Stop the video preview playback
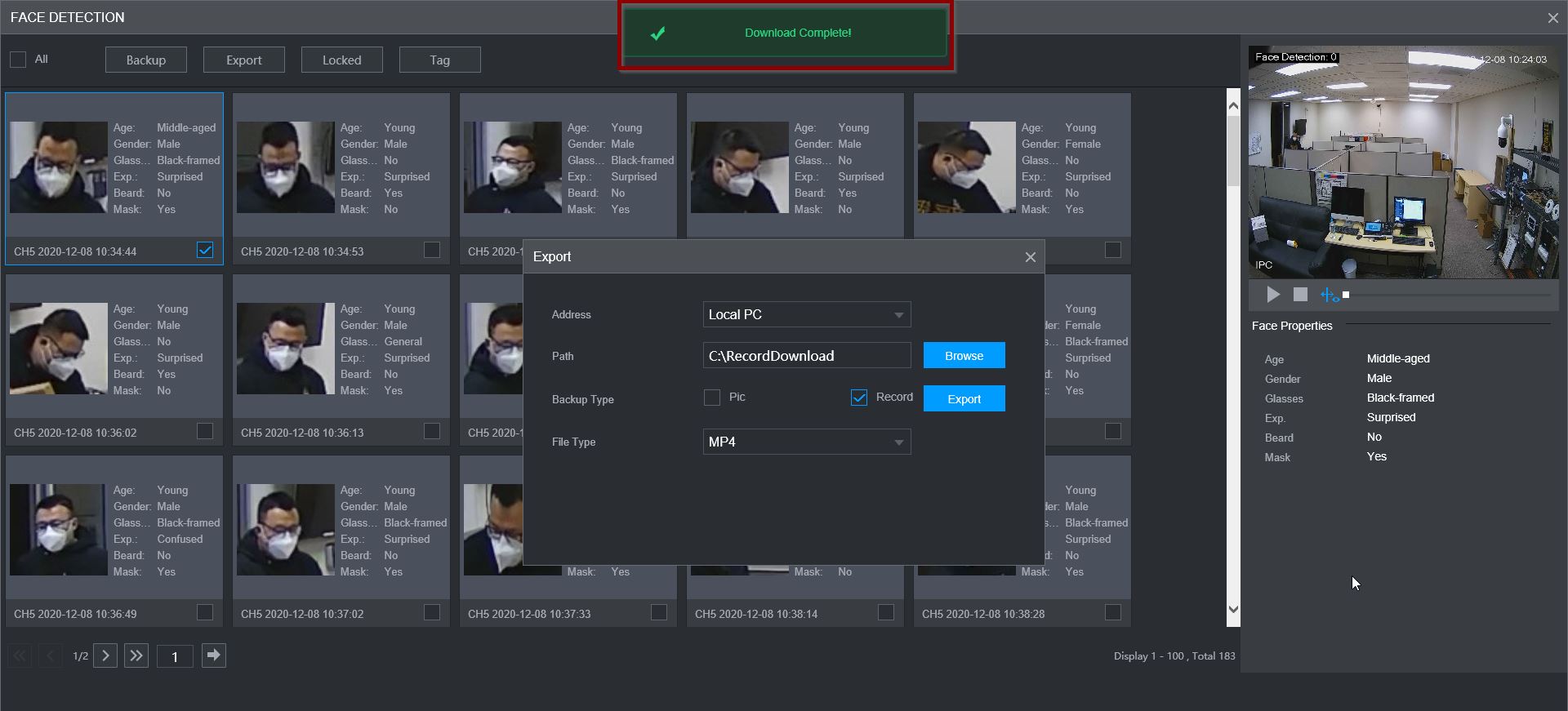 (x=1301, y=295)
